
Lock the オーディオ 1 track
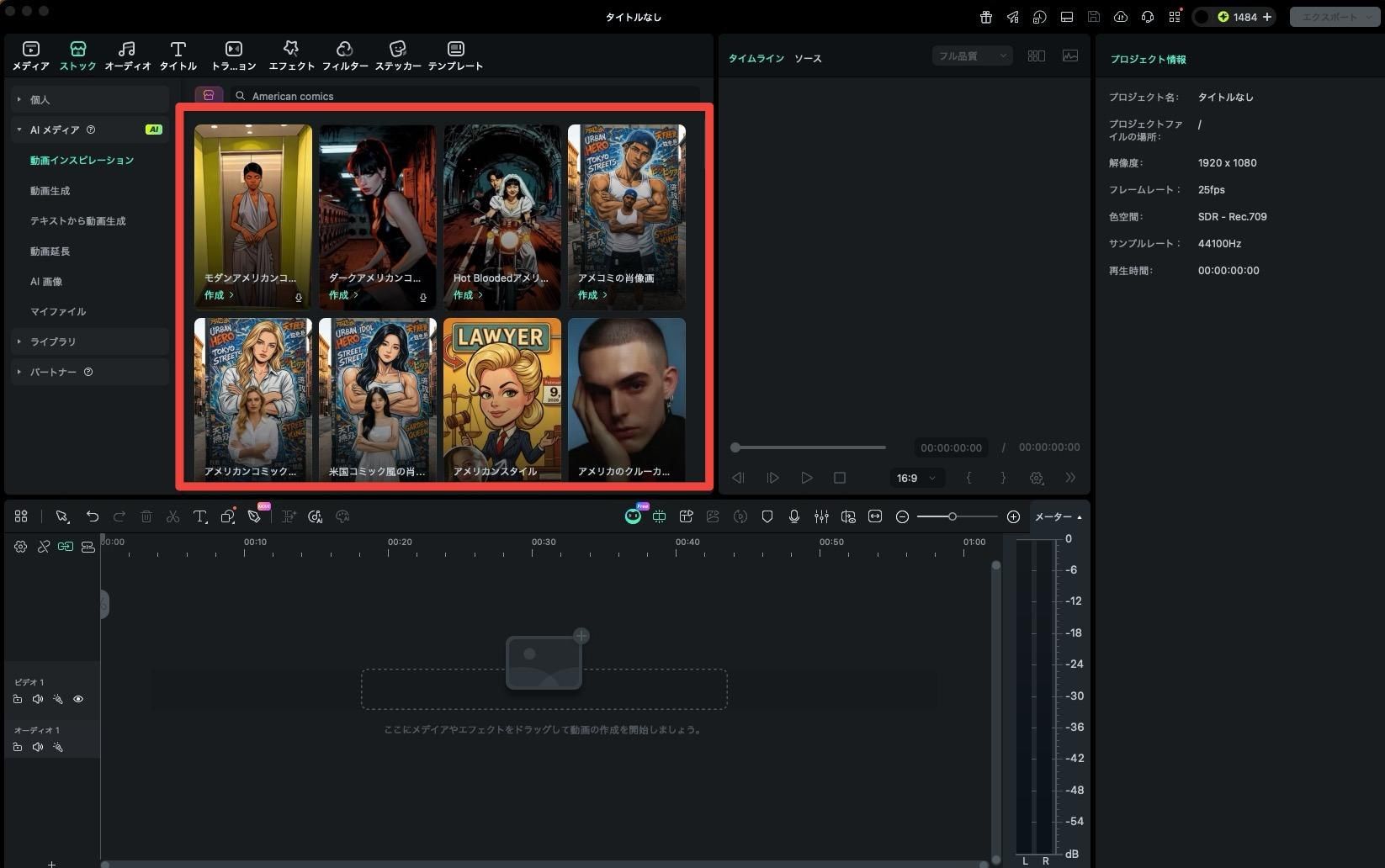pyautogui.click(x=18, y=747)
